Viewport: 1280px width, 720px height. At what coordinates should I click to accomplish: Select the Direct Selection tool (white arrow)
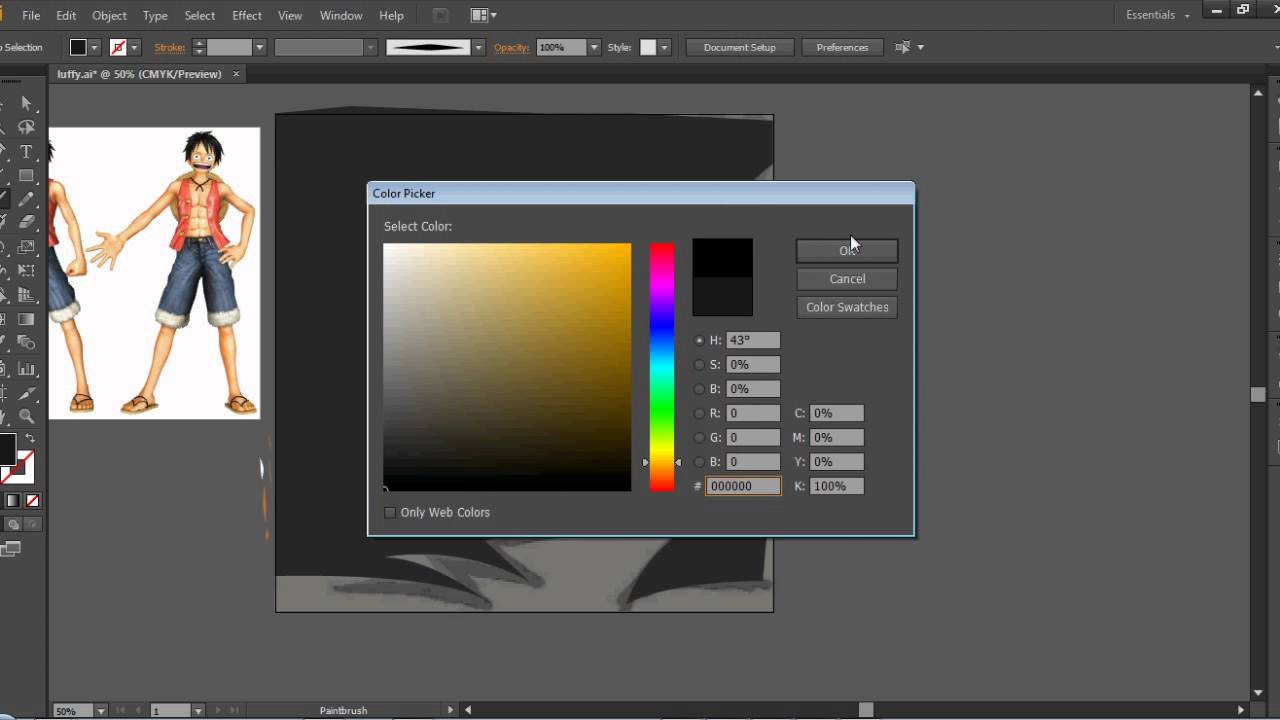click(27, 104)
